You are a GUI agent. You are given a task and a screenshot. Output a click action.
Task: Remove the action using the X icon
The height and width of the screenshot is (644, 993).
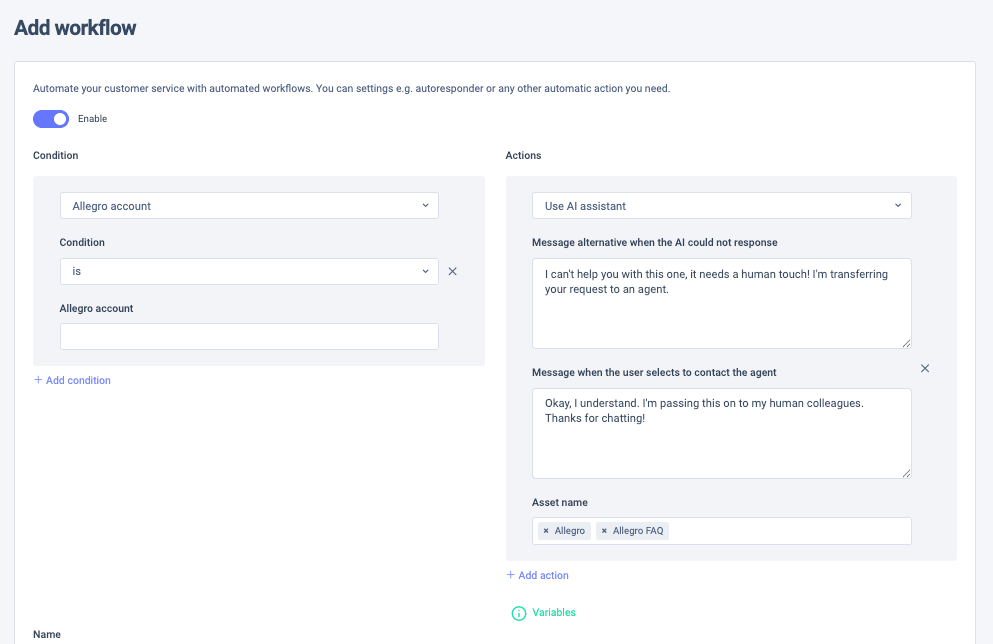tap(925, 369)
